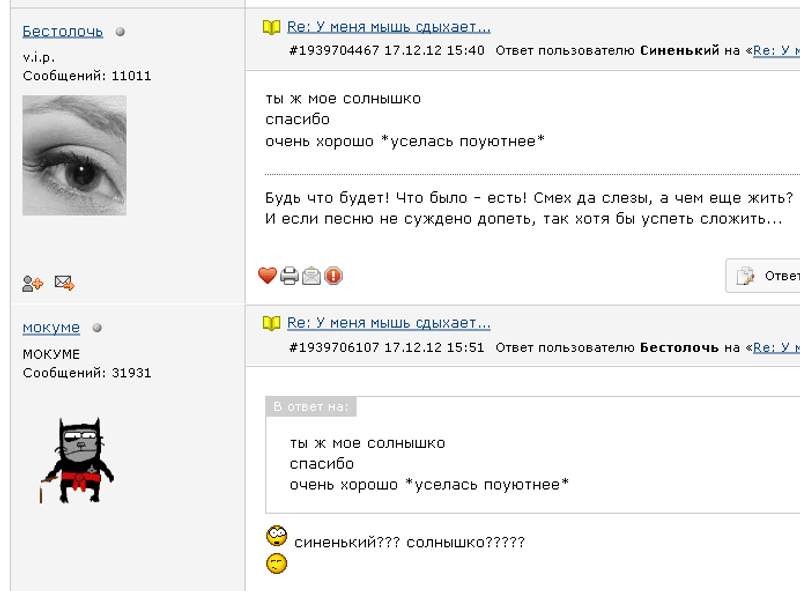The image size is (800, 591).
Task: Follow parent post link after 'Бестолочь на'
Action: click(776, 347)
